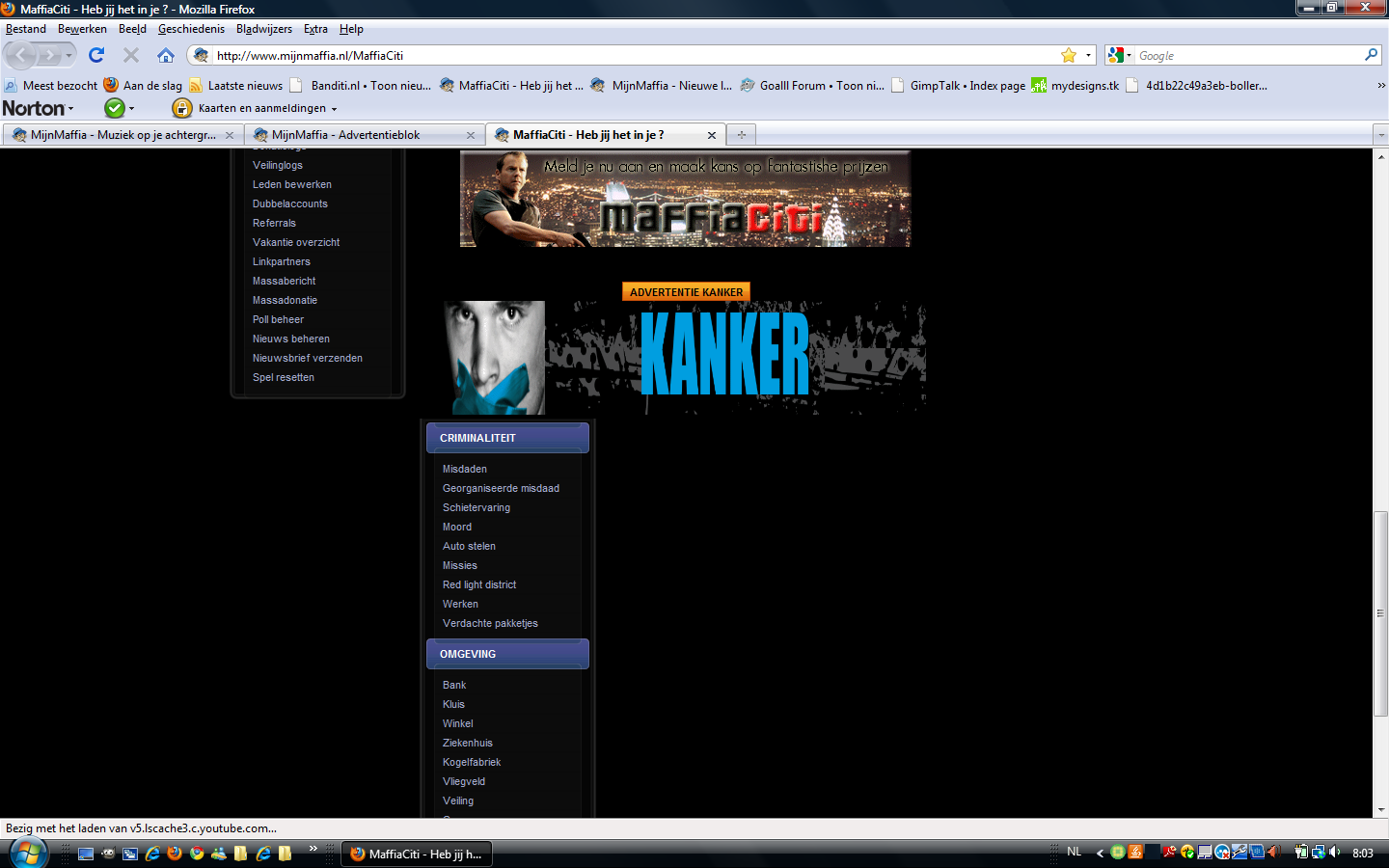Click the Norton padlock cards icon
Image resolution: width=1389 pixels, height=868 pixels.
pyautogui.click(x=181, y=108)
